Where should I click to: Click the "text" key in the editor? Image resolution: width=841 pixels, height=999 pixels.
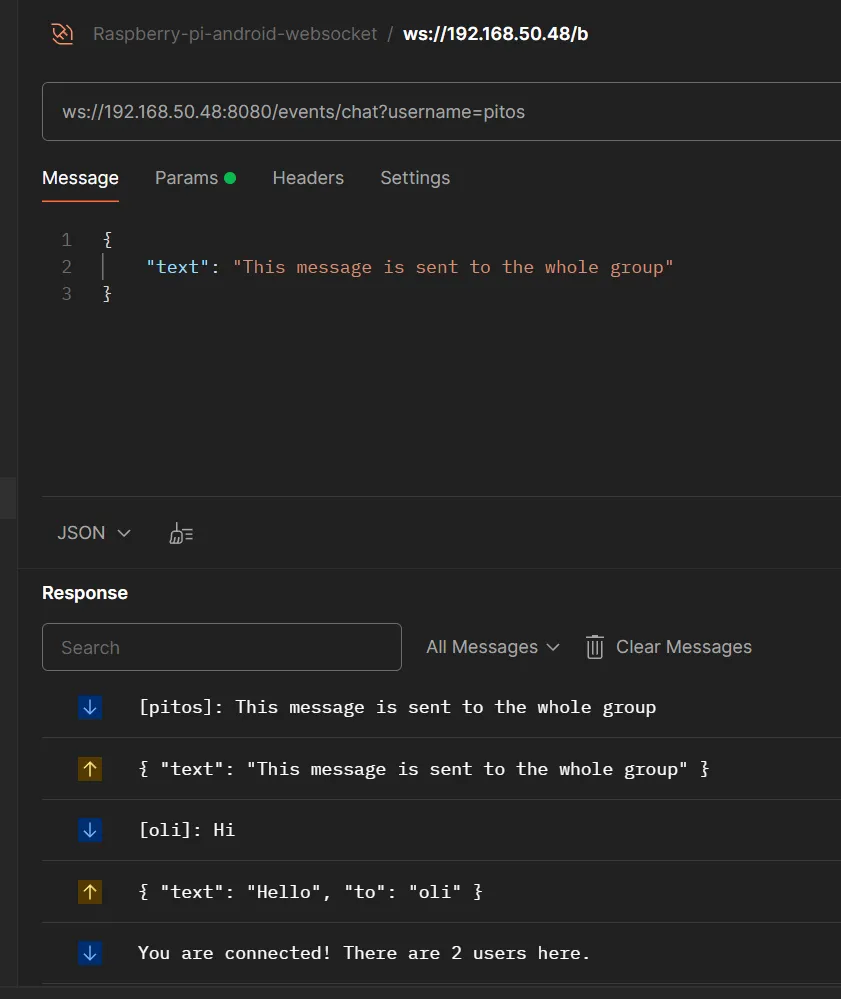(178, 267)
